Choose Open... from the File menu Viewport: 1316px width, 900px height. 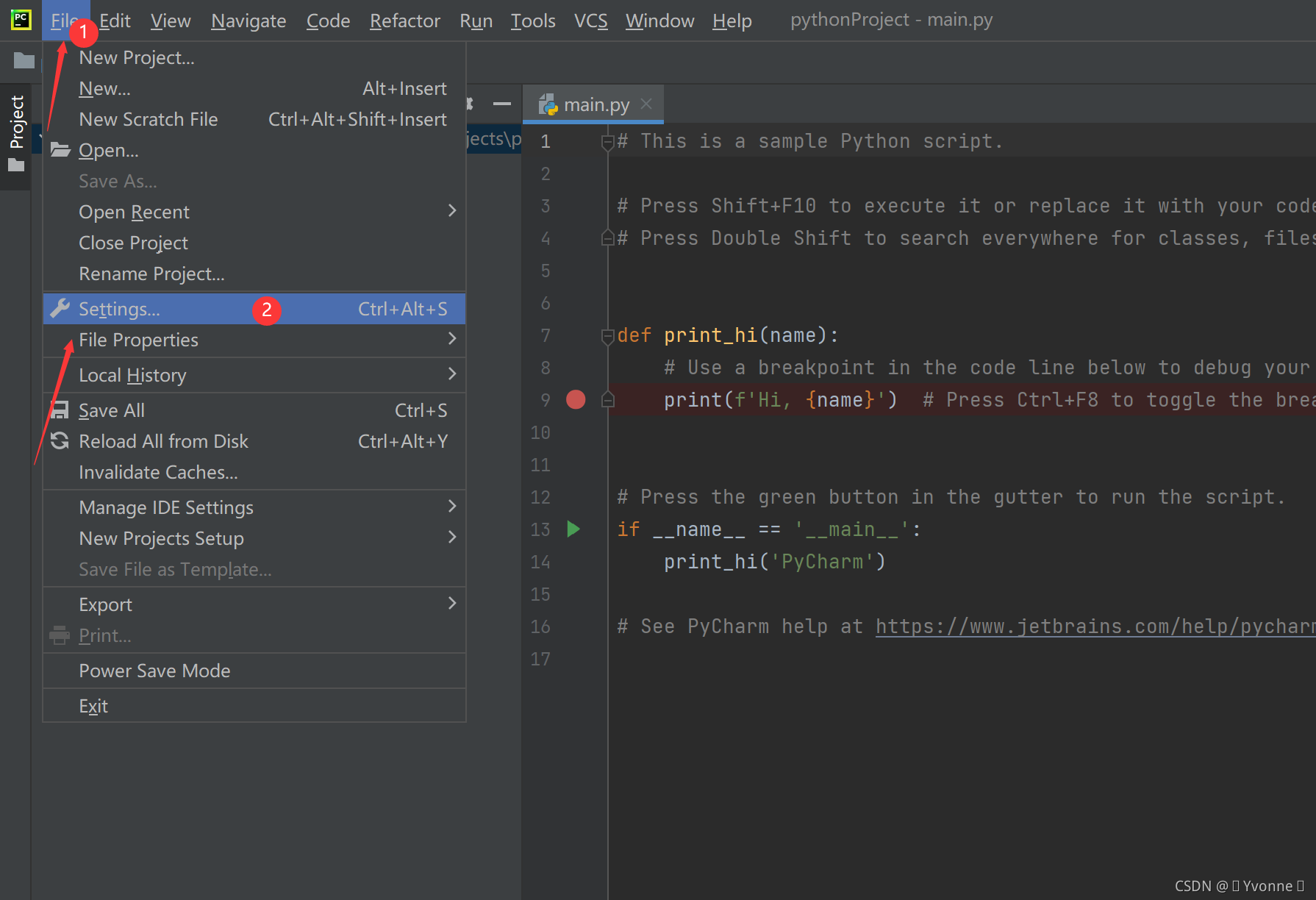(254, 150)
